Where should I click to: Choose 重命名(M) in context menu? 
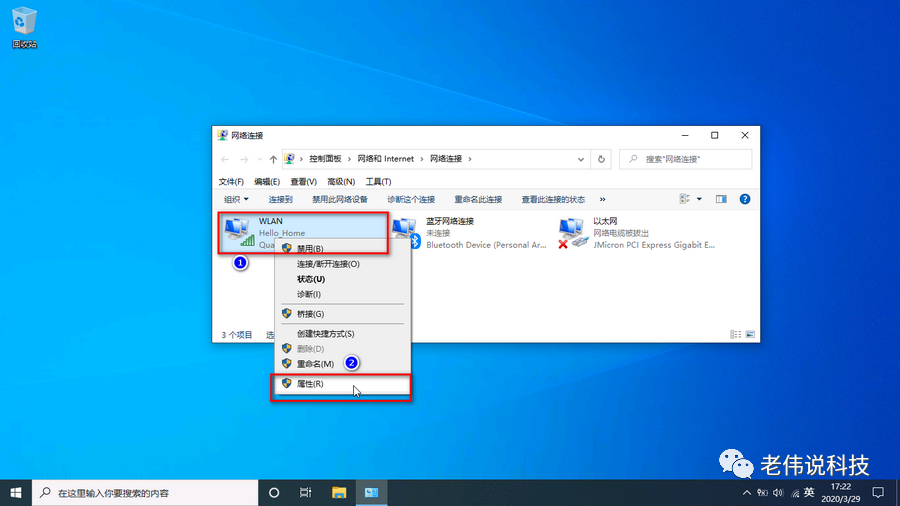click(343, 364)
